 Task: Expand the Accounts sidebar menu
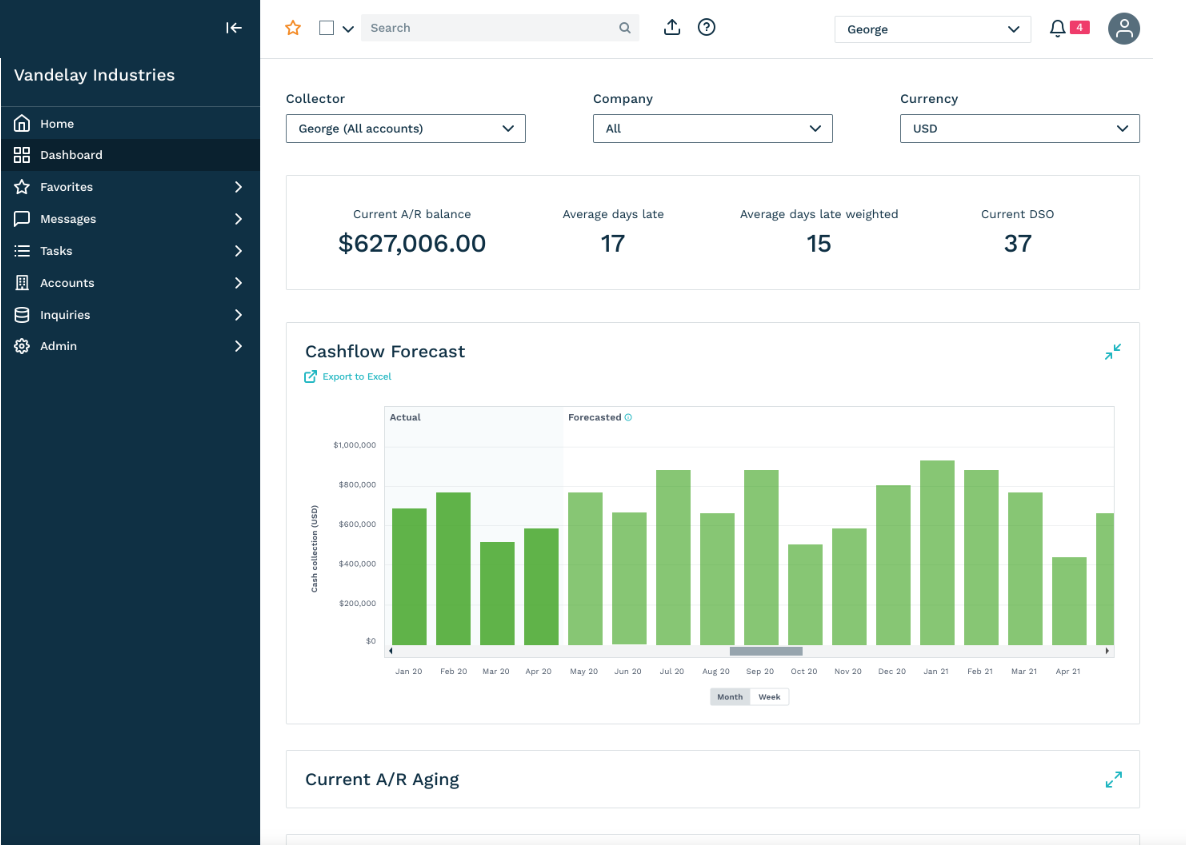(130, 283)
